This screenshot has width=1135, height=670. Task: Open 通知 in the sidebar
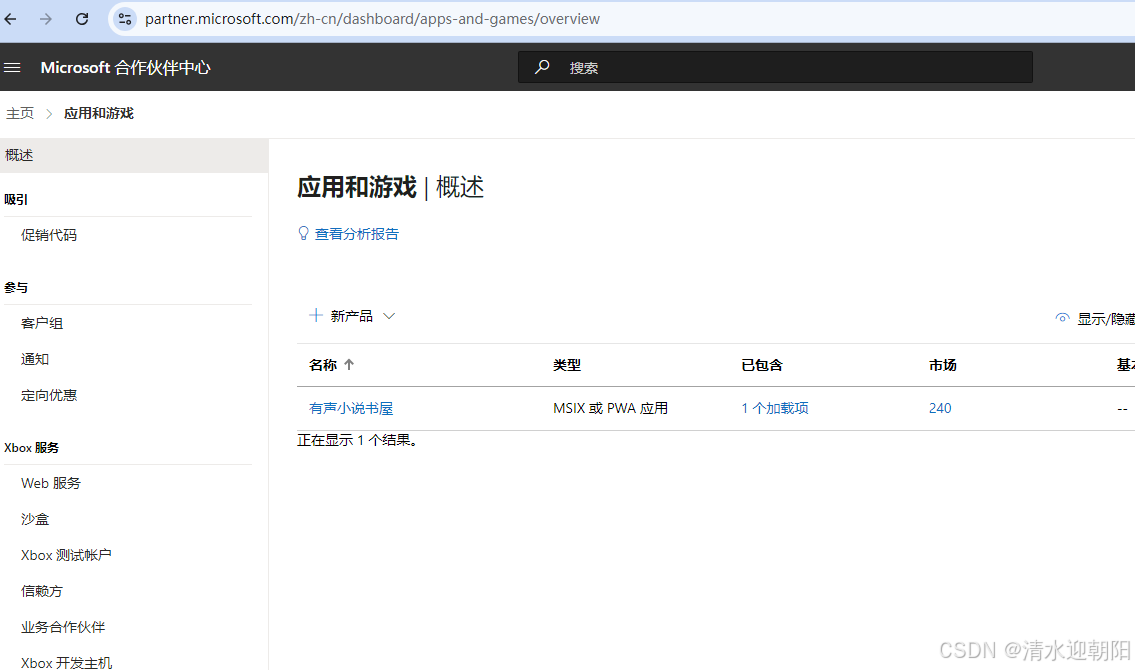click(35, 359)
